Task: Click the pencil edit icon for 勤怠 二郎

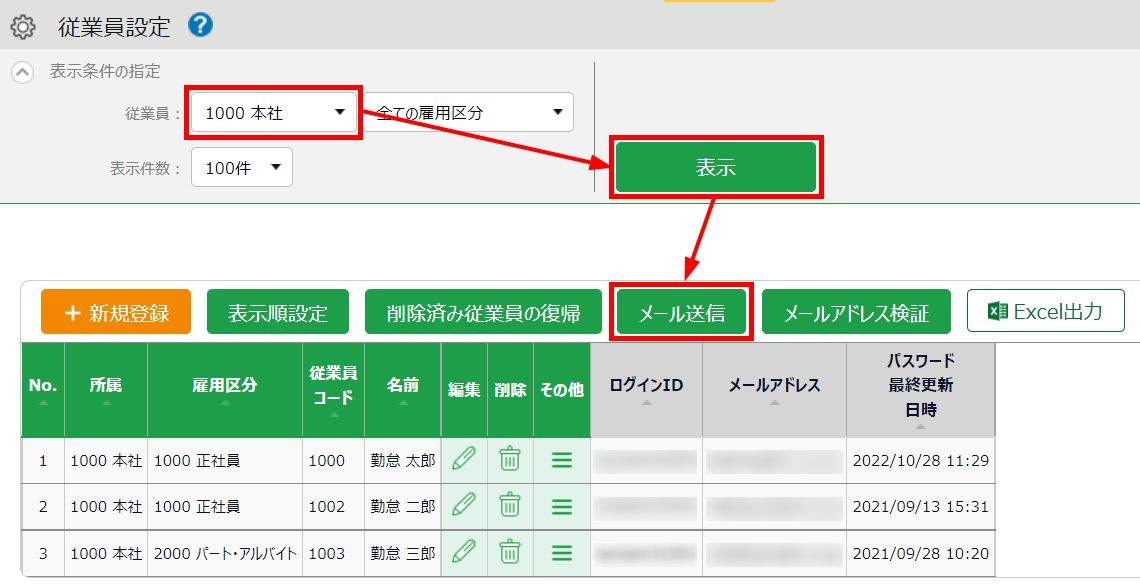Action: [464, 506]
